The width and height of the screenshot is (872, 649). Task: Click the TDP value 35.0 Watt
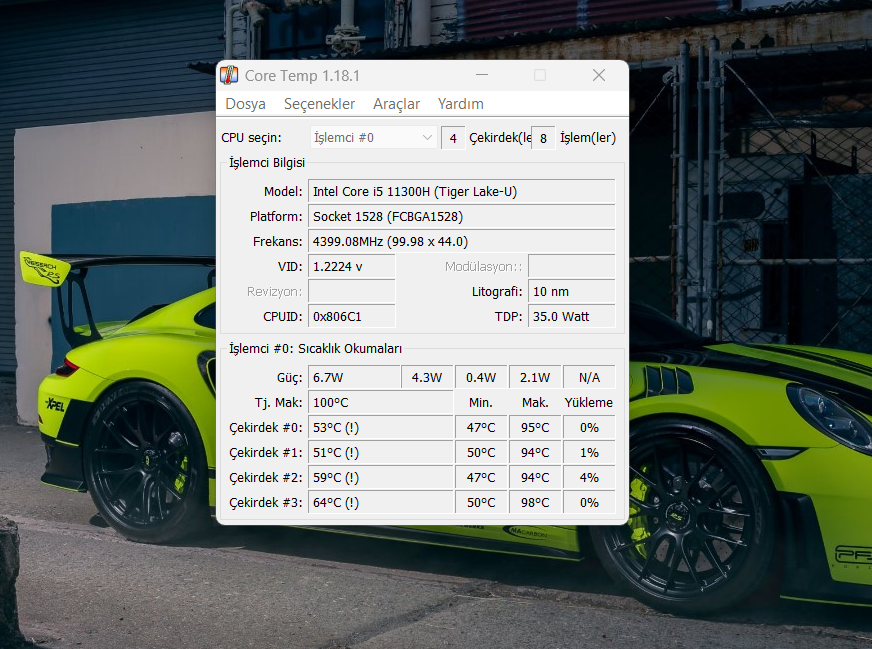(x=572, y=316)
